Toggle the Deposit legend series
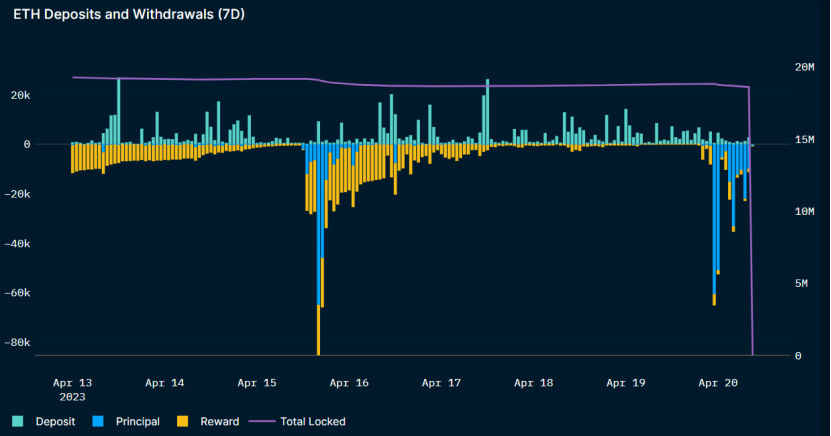 [x=44, y=422]
